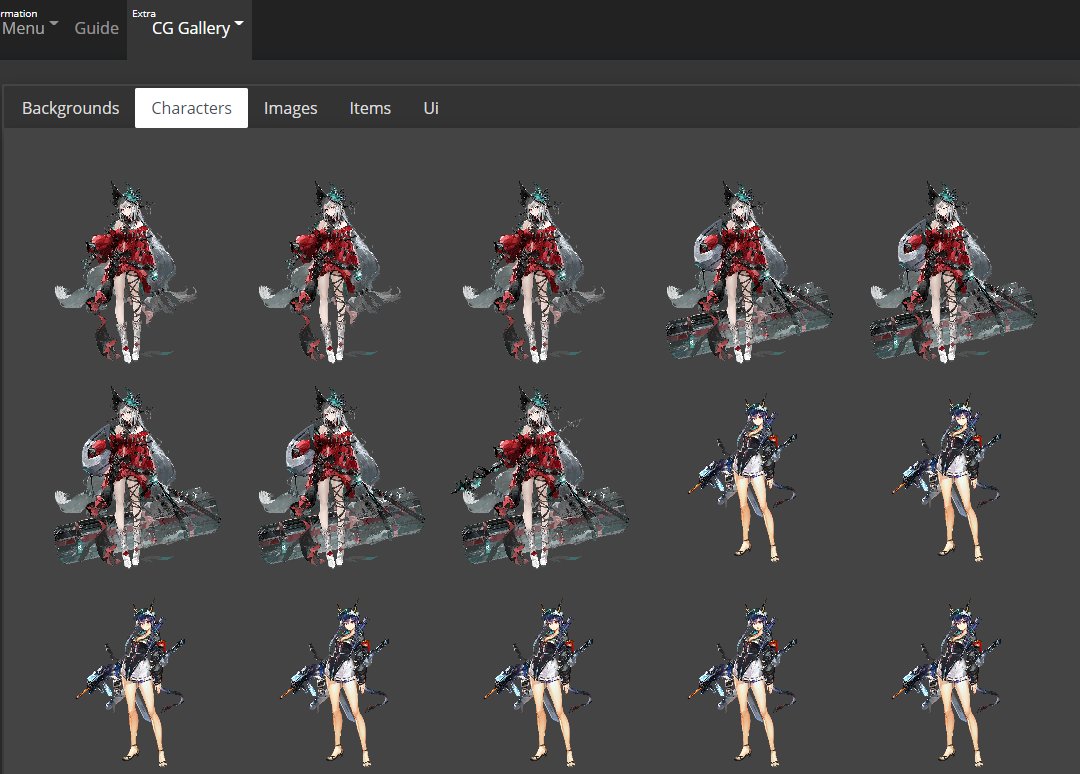Open the Guide link in navigation

point(96,28)
